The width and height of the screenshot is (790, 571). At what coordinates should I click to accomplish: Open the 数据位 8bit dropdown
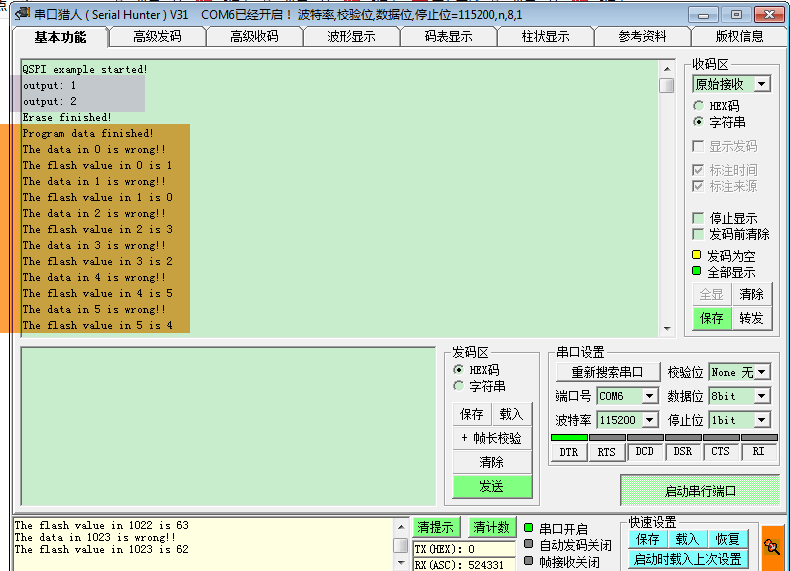coord(762,396)
